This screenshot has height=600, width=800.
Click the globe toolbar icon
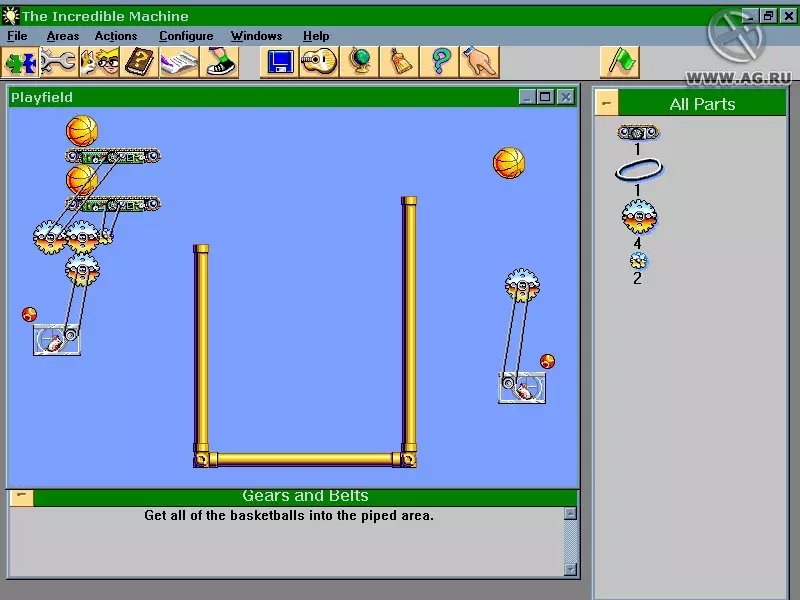click(x=359, y=62)
